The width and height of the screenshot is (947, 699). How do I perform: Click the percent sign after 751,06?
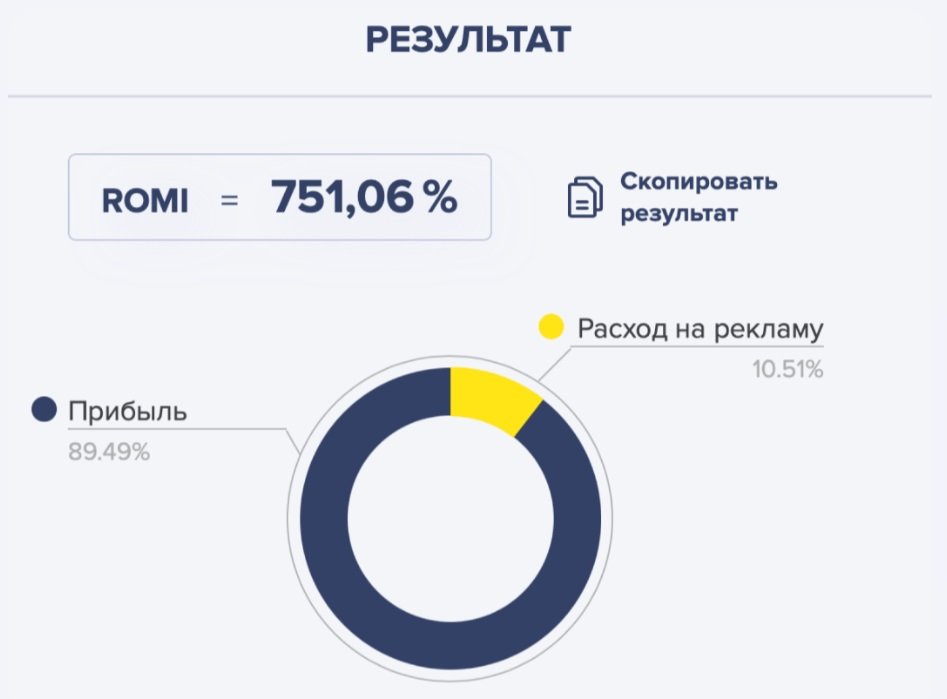[438, 198]
